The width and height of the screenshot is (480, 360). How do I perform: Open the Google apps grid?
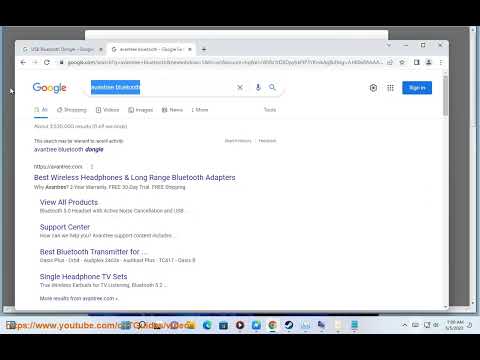point(390,88)
